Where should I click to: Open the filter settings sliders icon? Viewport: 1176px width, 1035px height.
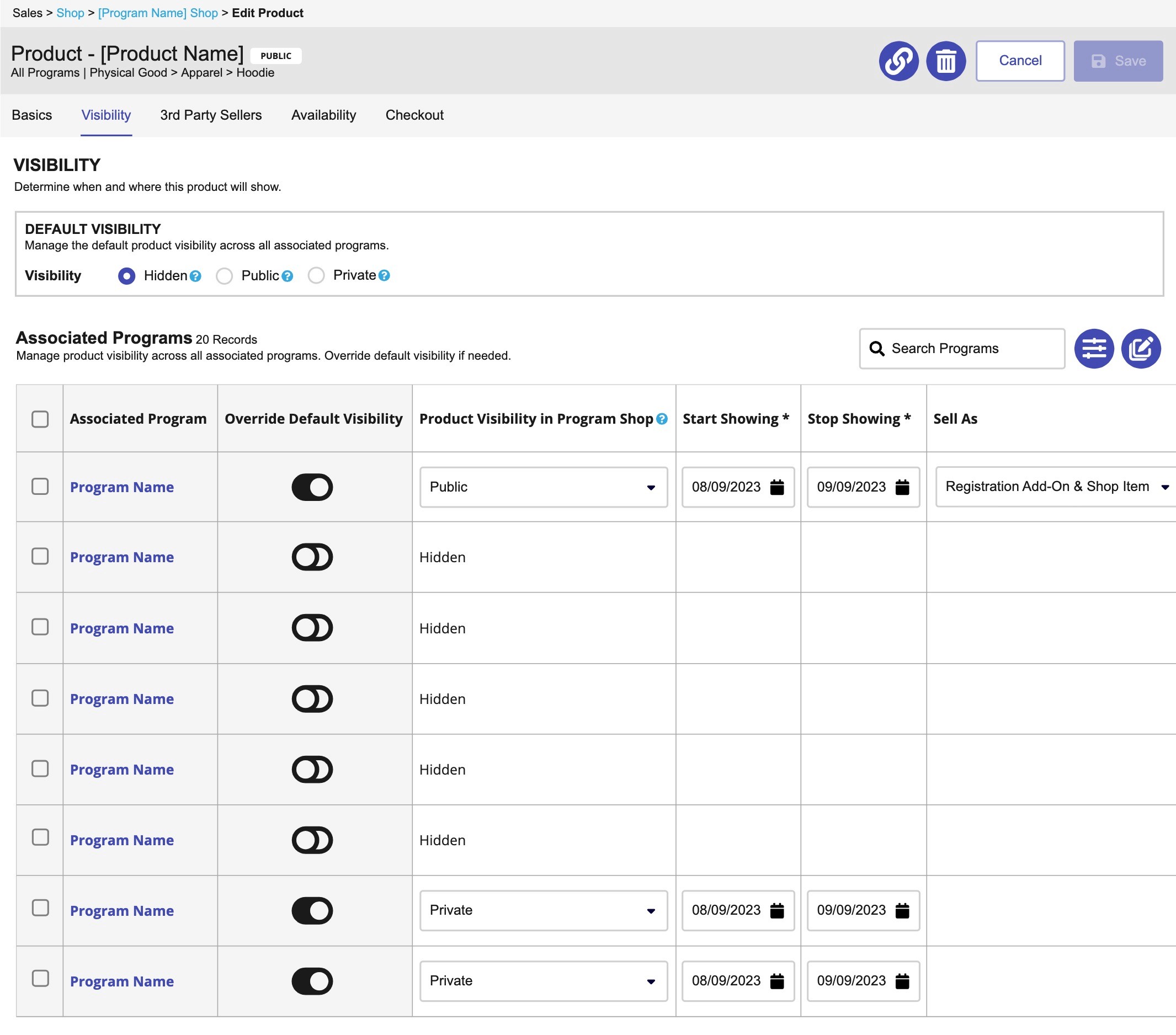1094,349
